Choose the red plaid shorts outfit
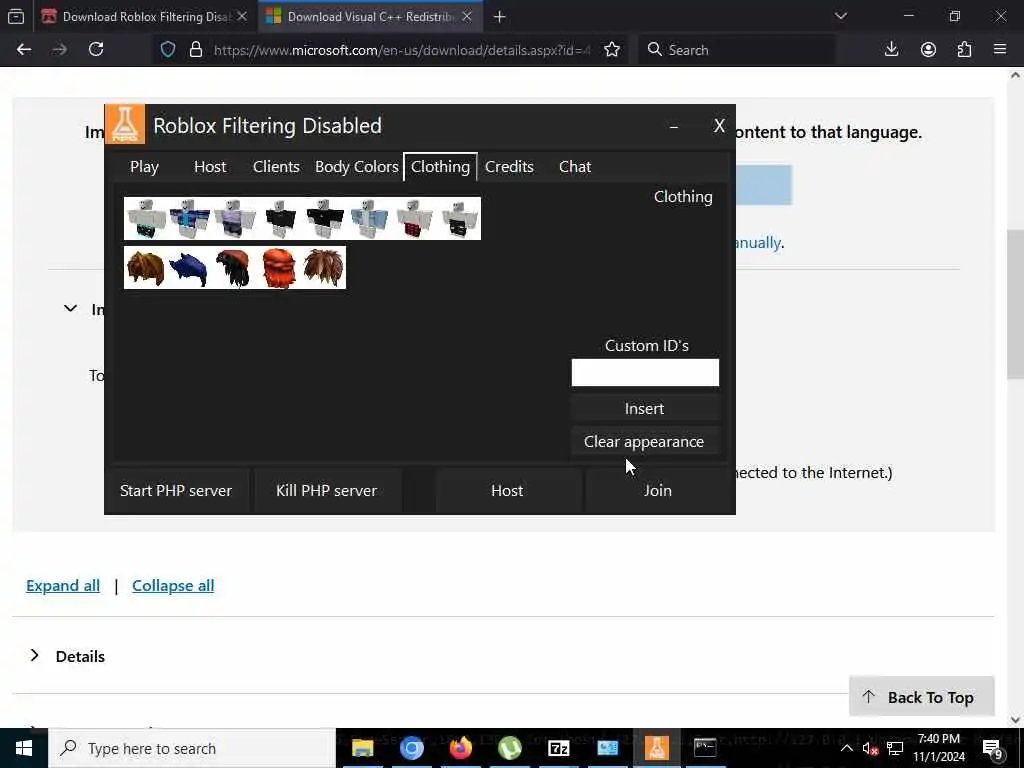Viewport: 1024px width, 768px height. click(414, 219)
